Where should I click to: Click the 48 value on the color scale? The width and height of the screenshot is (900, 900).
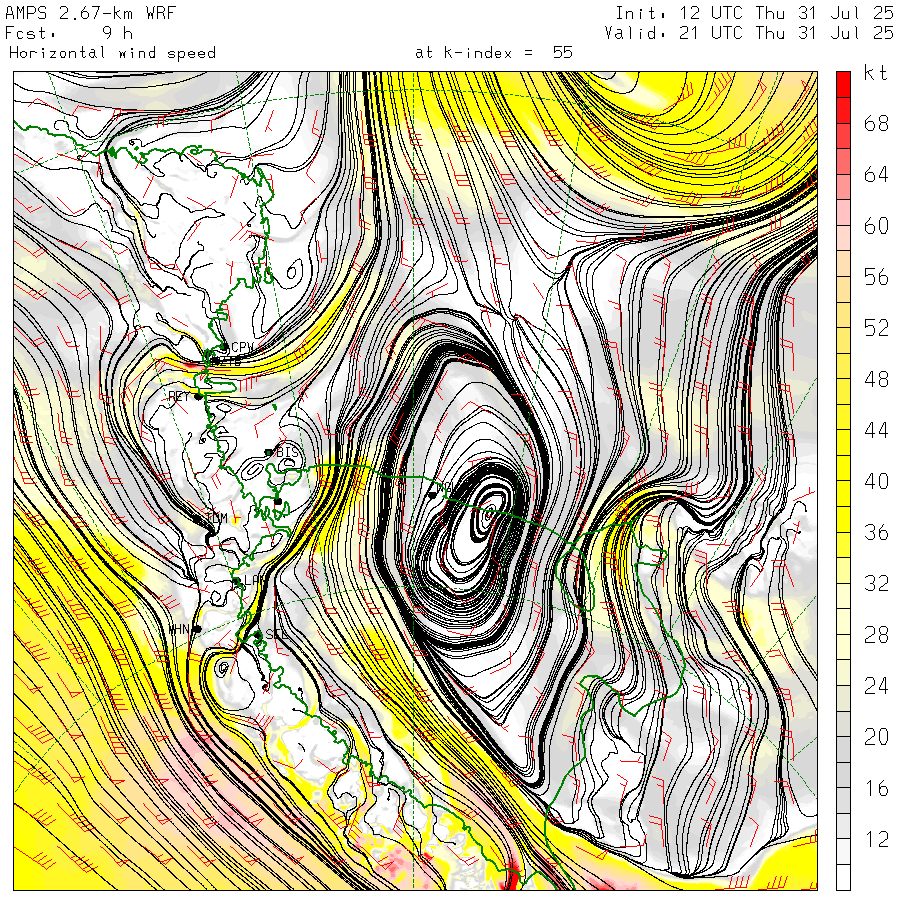876,379
